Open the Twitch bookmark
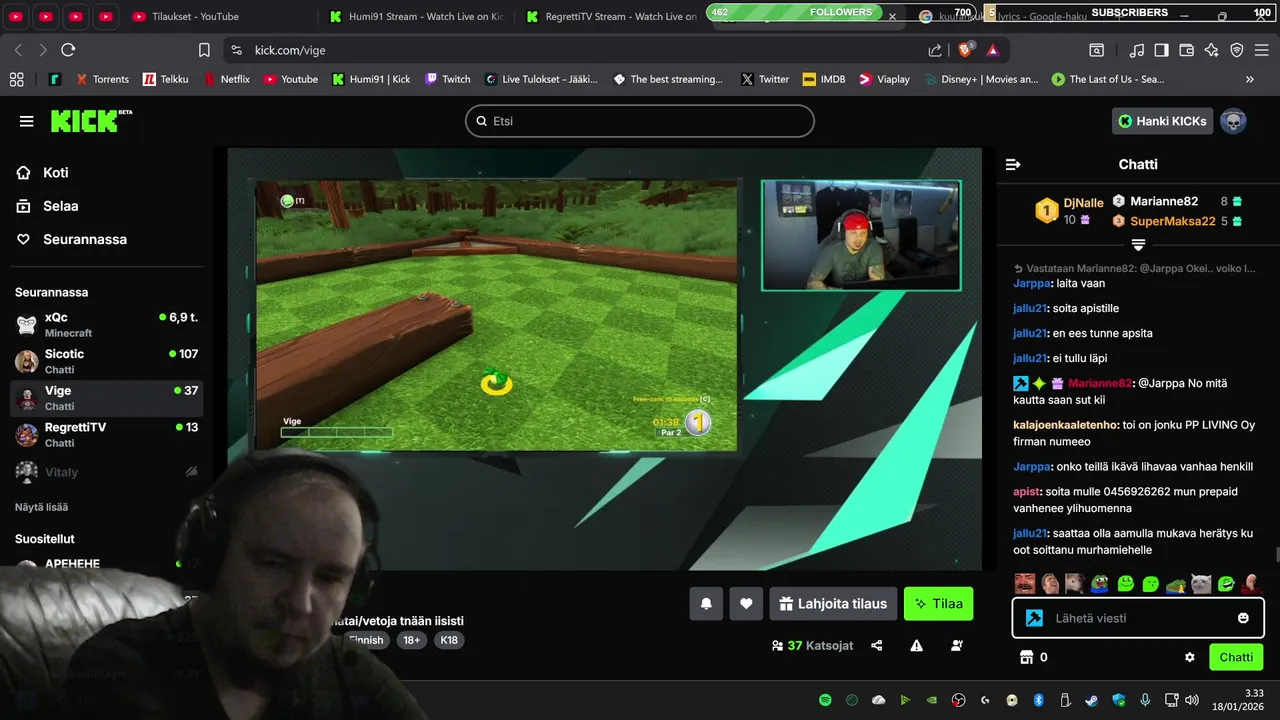The image size is (1280, 720). tap(448, 79)
